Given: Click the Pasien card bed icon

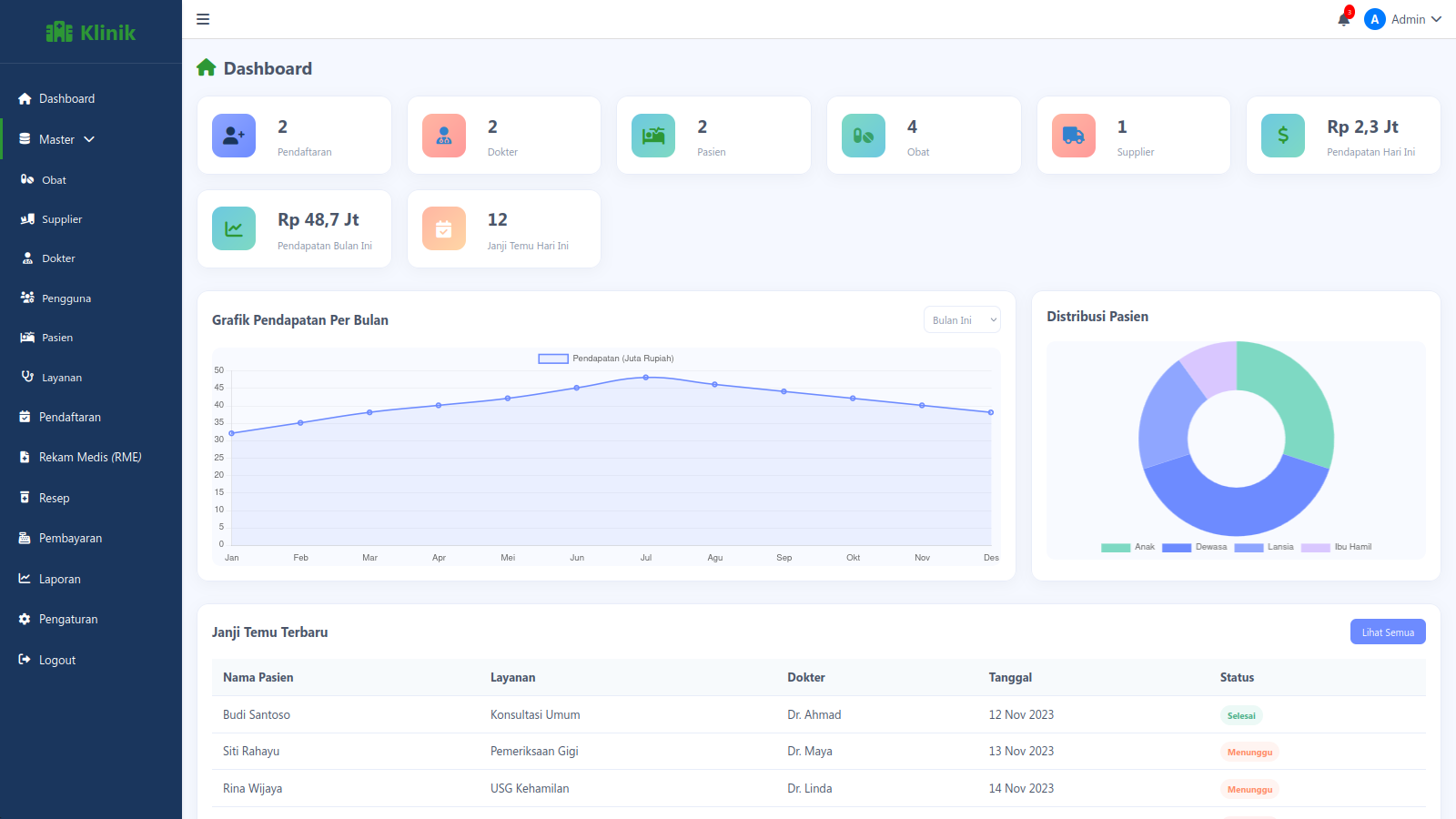Looking at the screenshot, I should coord(653,136).
